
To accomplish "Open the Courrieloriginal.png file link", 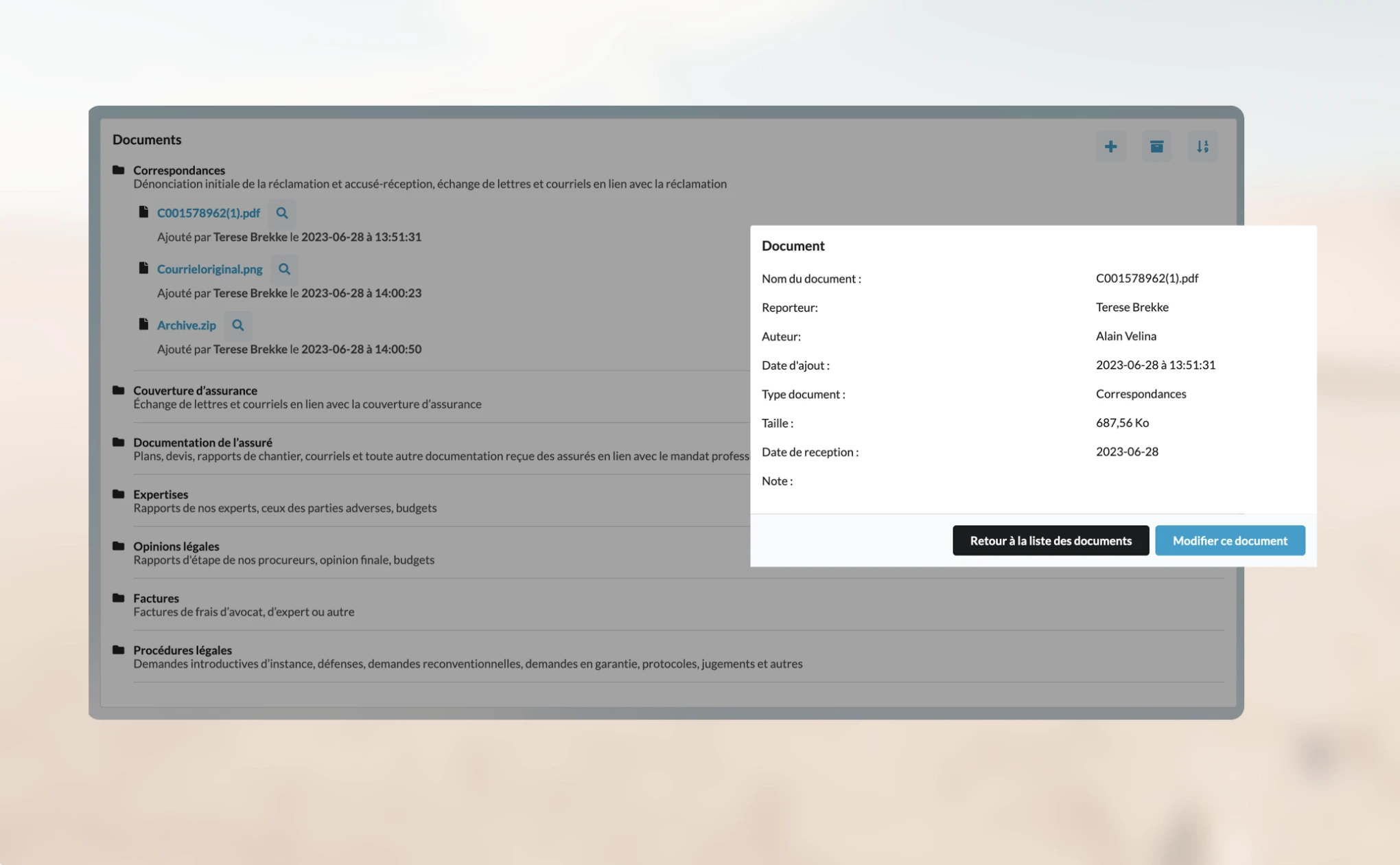I will pos(209,269).
